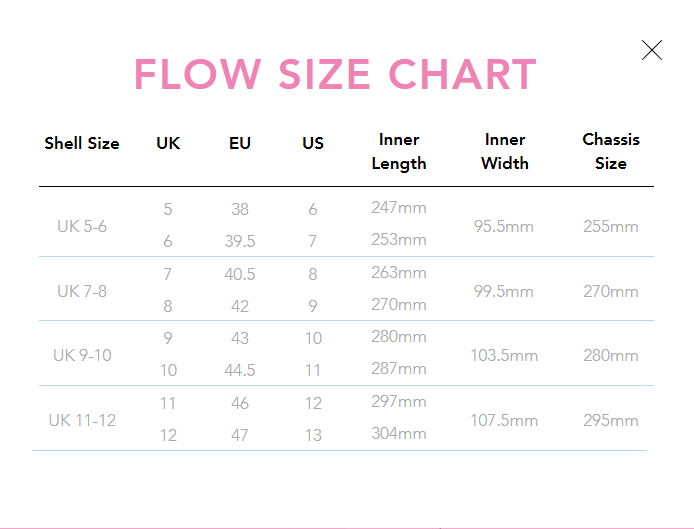This screenshot has width=694, height=529.
Task: Select the Shell Size column header
Action: [82, 144]
